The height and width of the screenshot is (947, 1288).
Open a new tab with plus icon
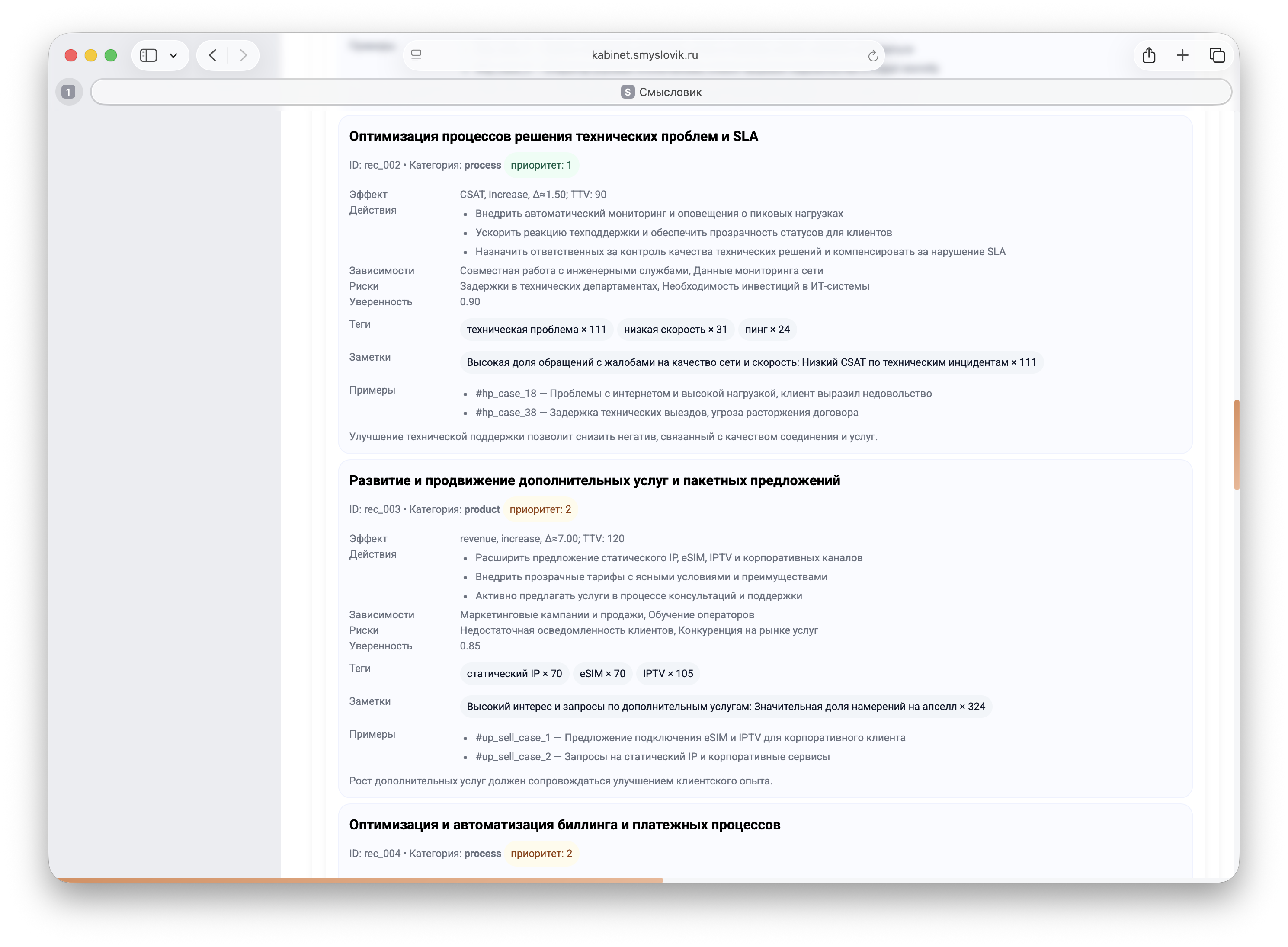[x=1182, y=55]
